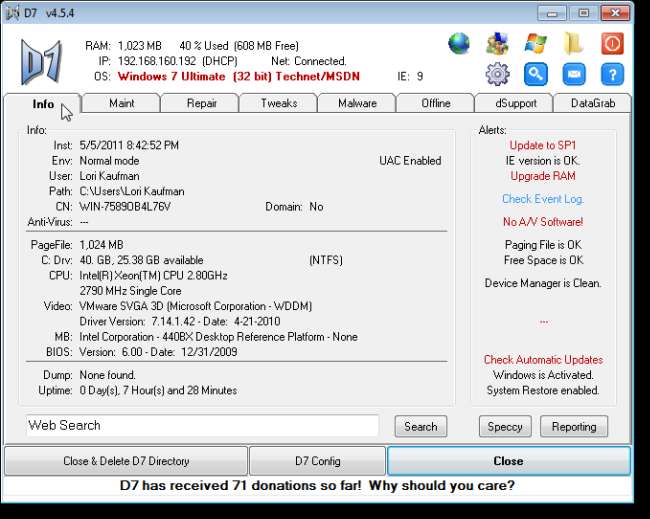Screen dimensions: 650x519
Task: Click the Upgrade RAM alert
Action: click(543, 176)
